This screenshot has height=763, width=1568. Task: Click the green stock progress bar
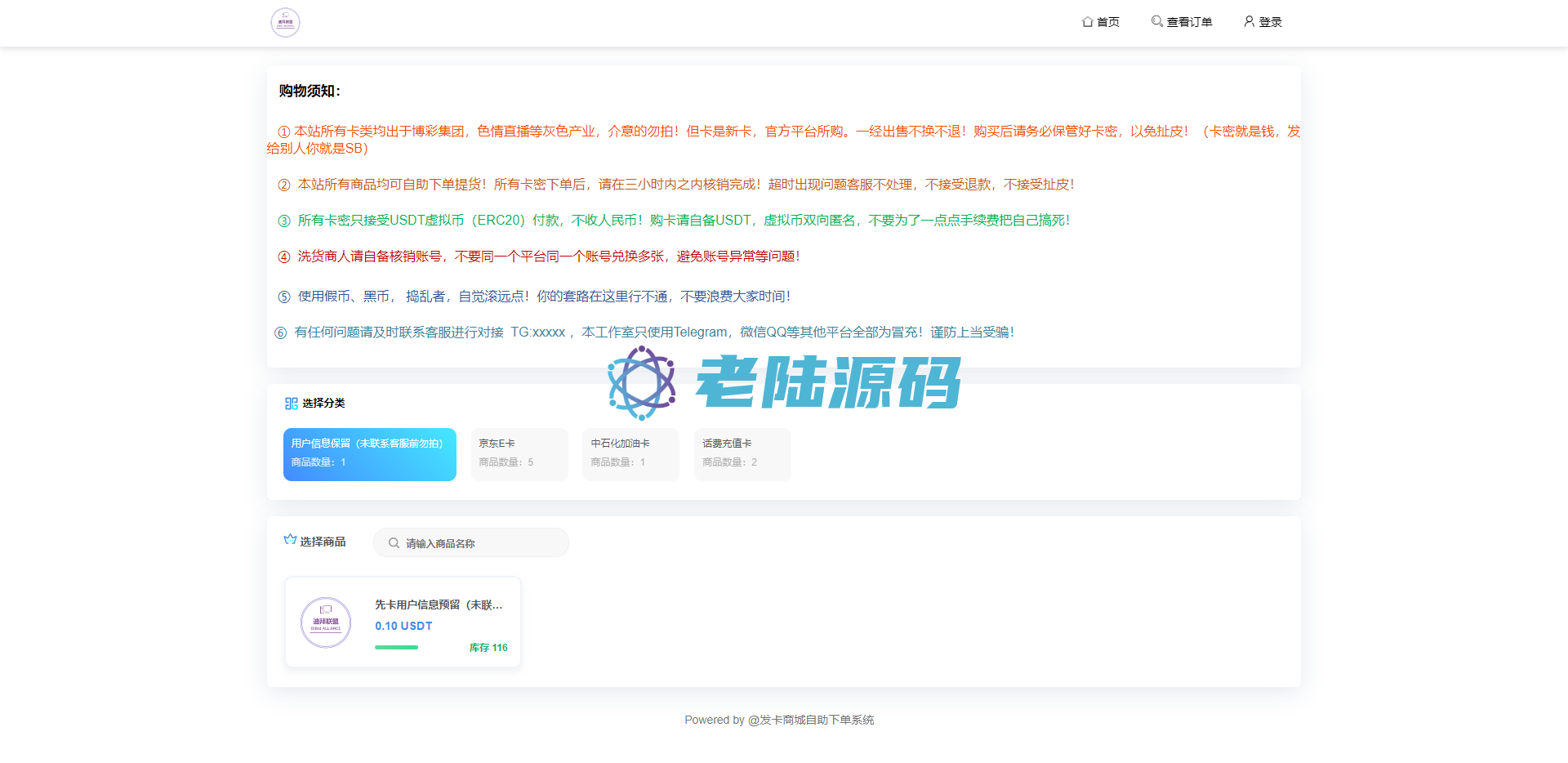pos(396,648)
